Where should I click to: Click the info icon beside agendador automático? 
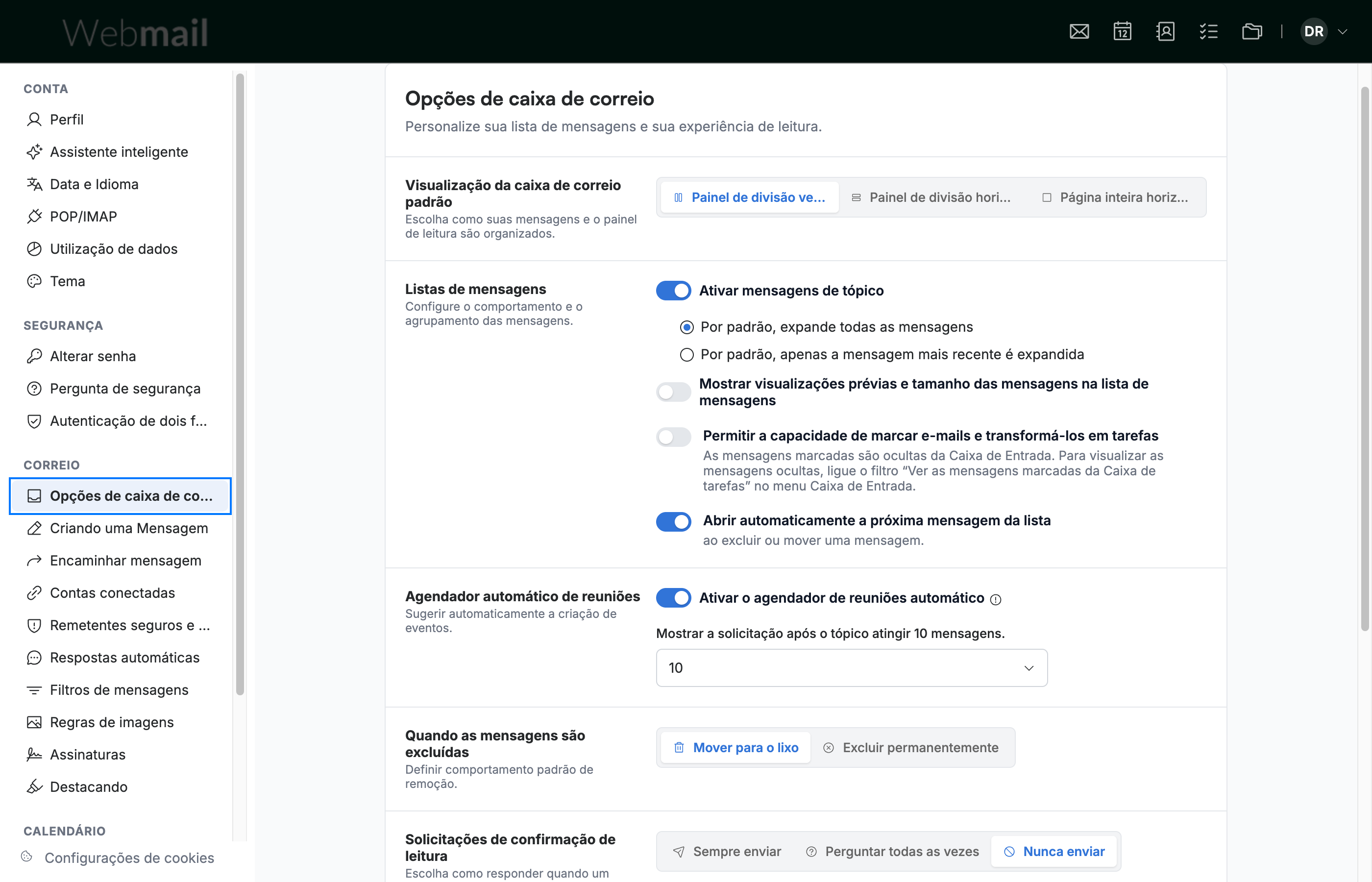[x=996, y=599]
